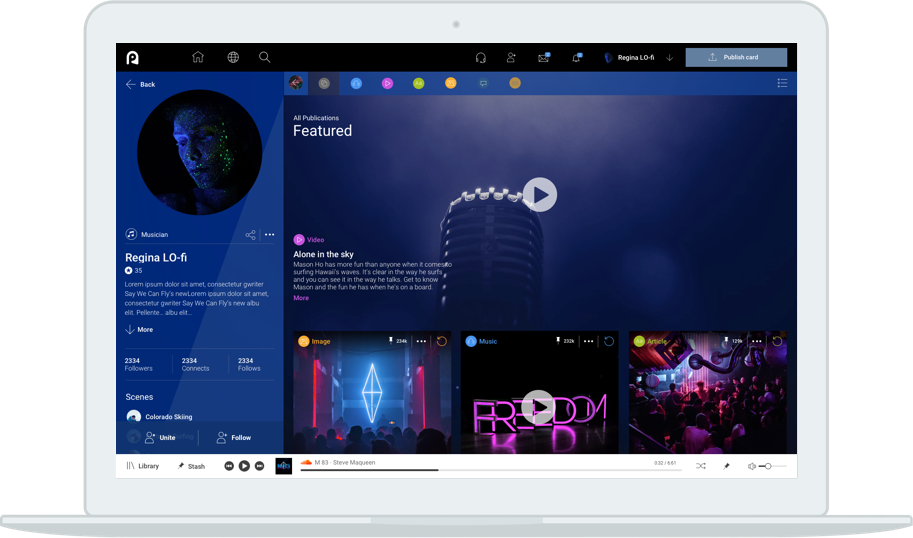Screen dimensions: 913x538
Task: Click the now playing album art
Action: click(284, 466)
